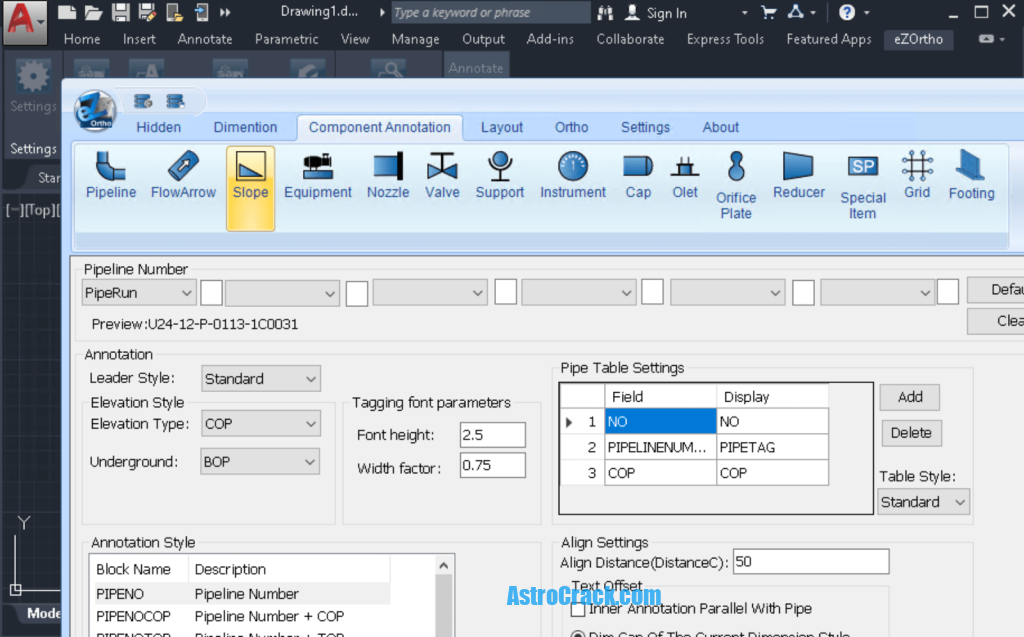Select the FlowArrow tool
This screenshot has height=637, width=1024.
[x=183, y=175]
